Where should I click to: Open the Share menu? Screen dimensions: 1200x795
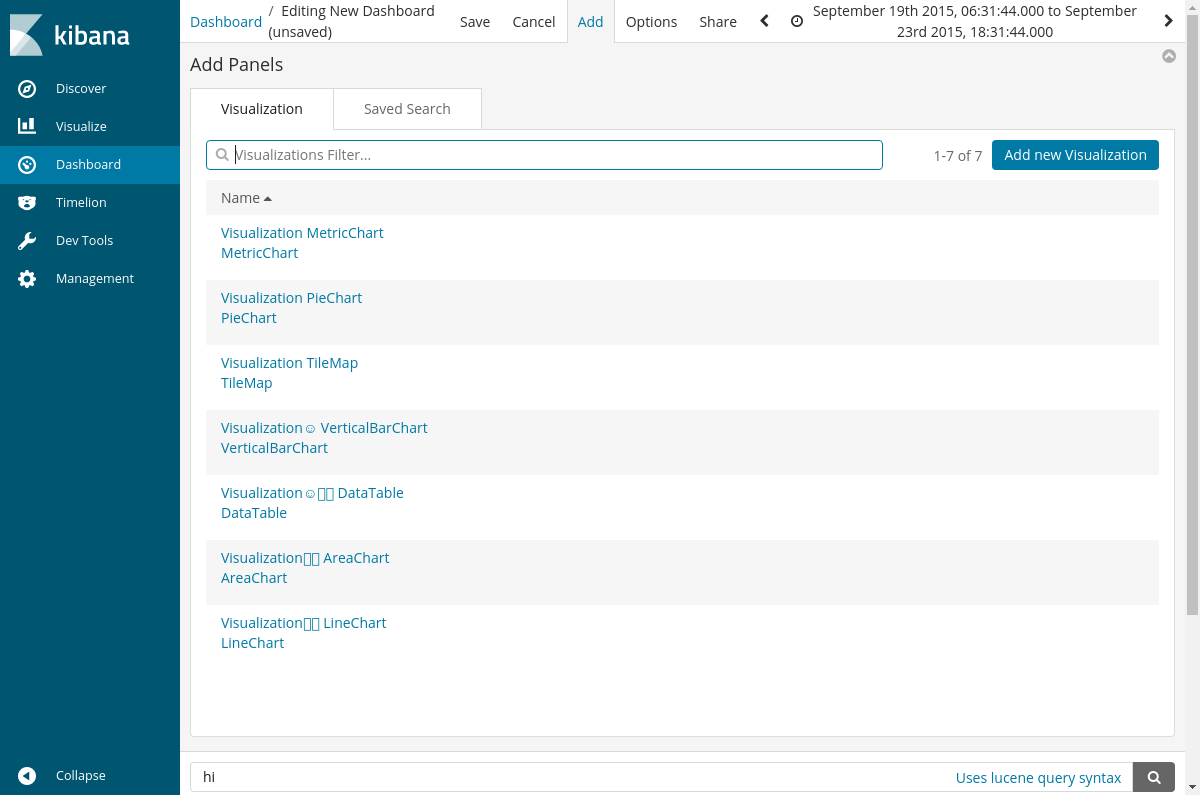(718, 22)
